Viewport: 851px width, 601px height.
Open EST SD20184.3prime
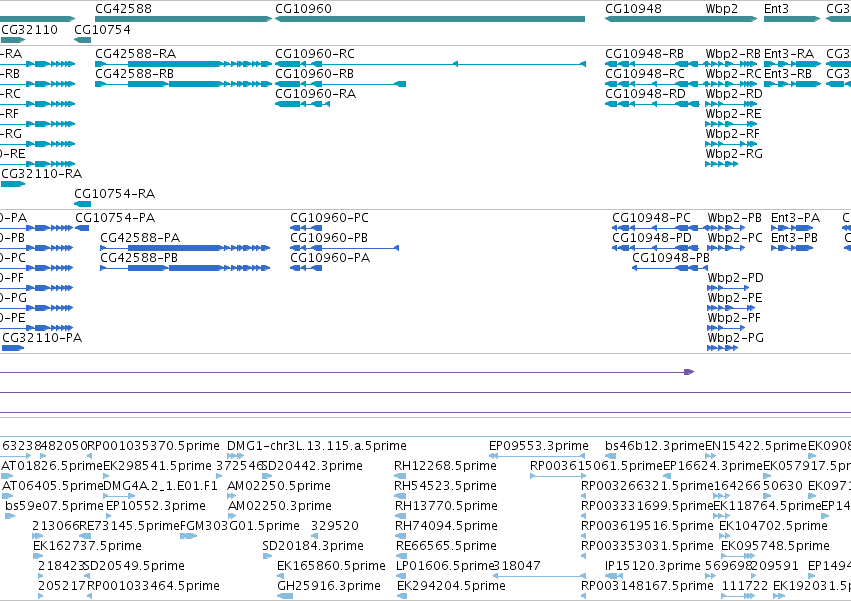click(x=313, y=547)
